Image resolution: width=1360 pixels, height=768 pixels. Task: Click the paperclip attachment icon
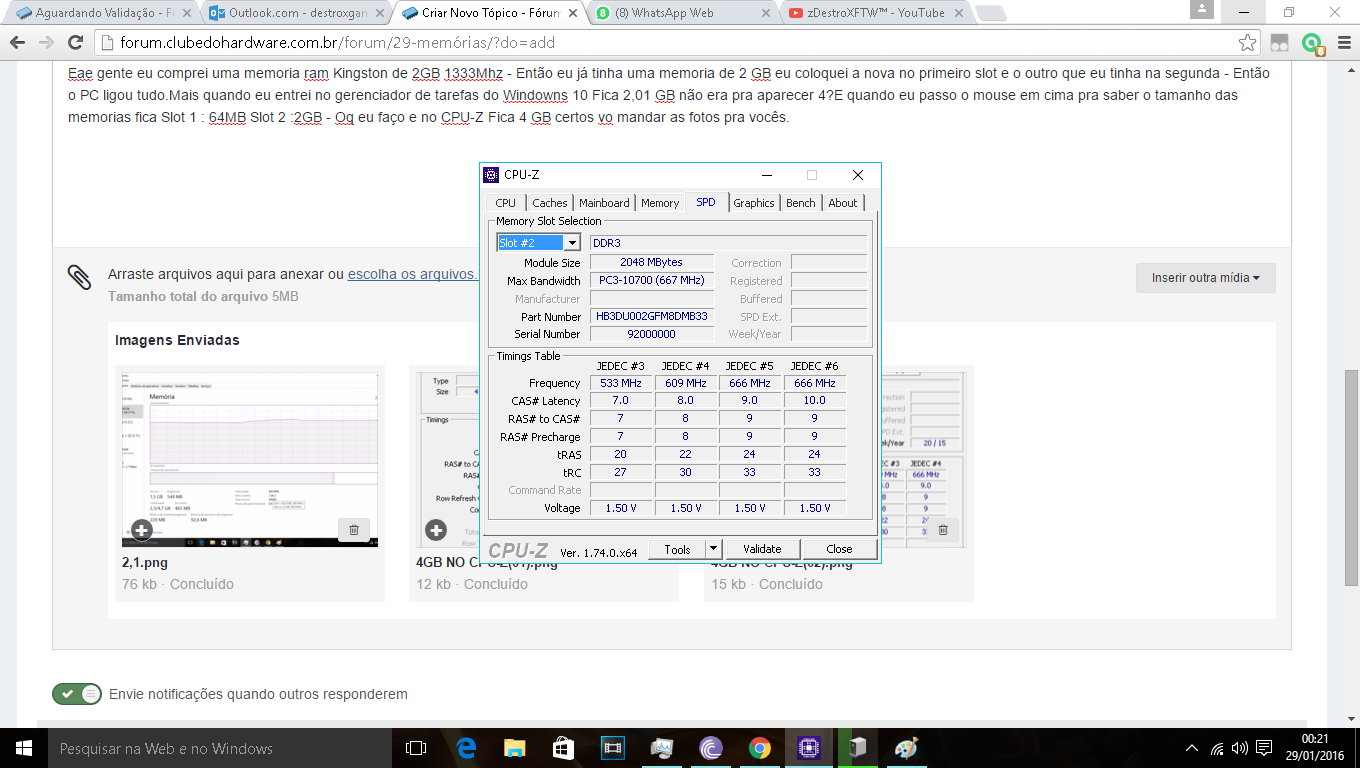coord(80,277)
